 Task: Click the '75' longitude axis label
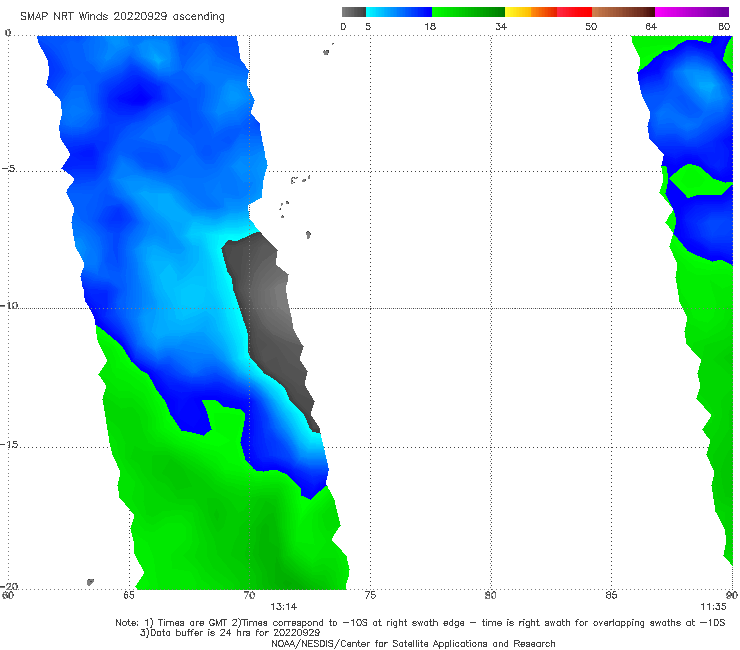pyautogui.click(x=370, y=595)
